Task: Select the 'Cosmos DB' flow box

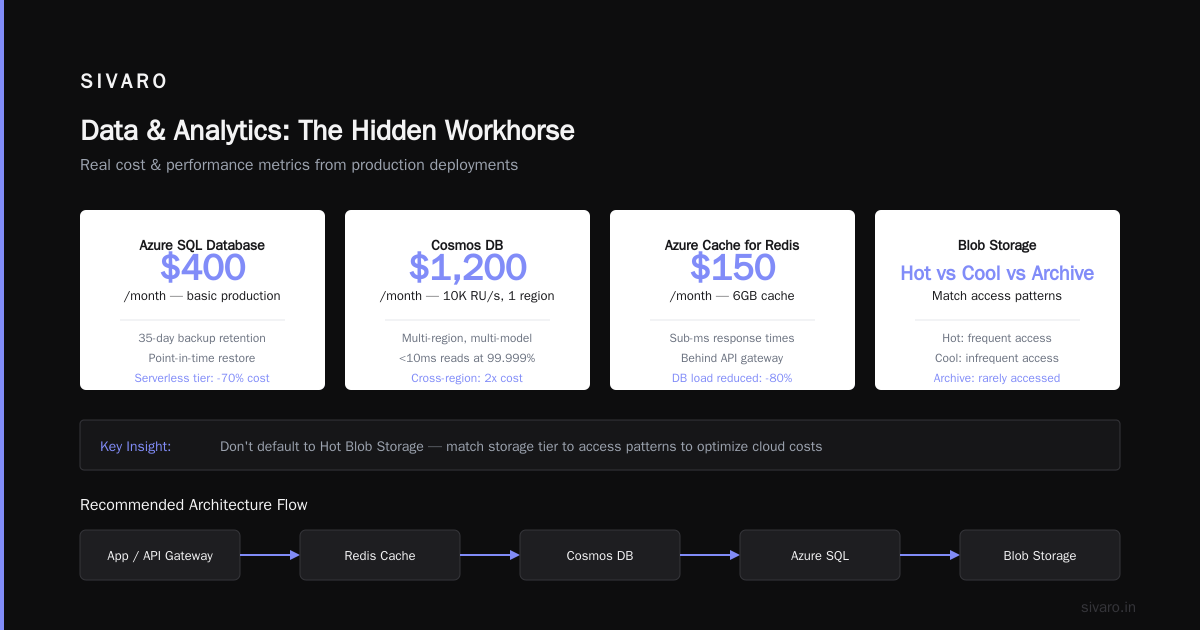Action: [x=600, y=555]
